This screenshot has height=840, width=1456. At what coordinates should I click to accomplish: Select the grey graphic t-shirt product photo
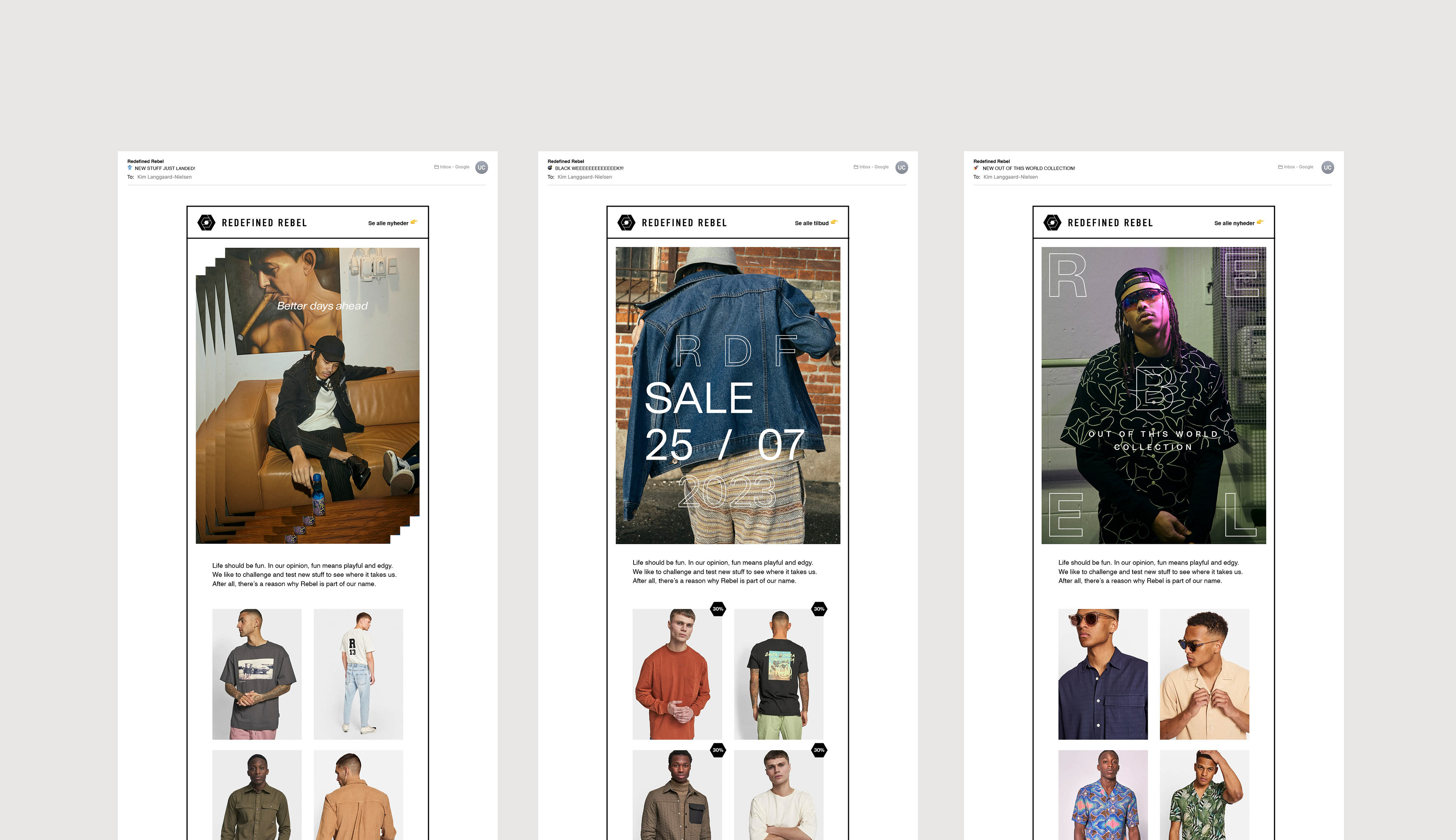pos(257,674)
